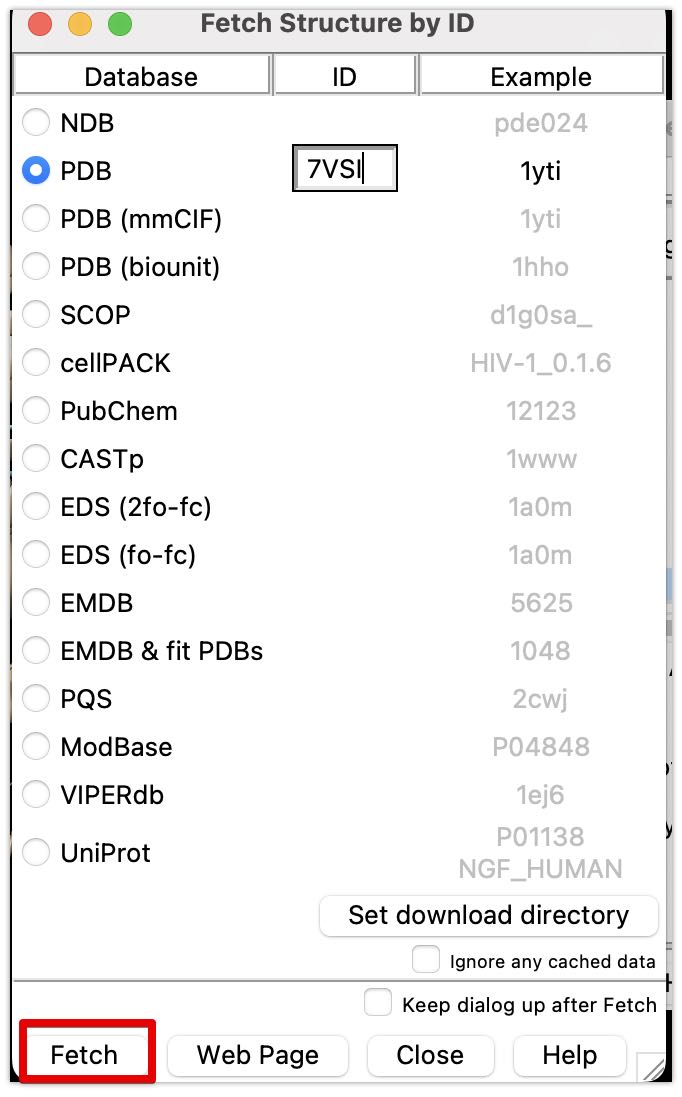
Task: Enable Ignore any cached data
Action: pos(426,958)
